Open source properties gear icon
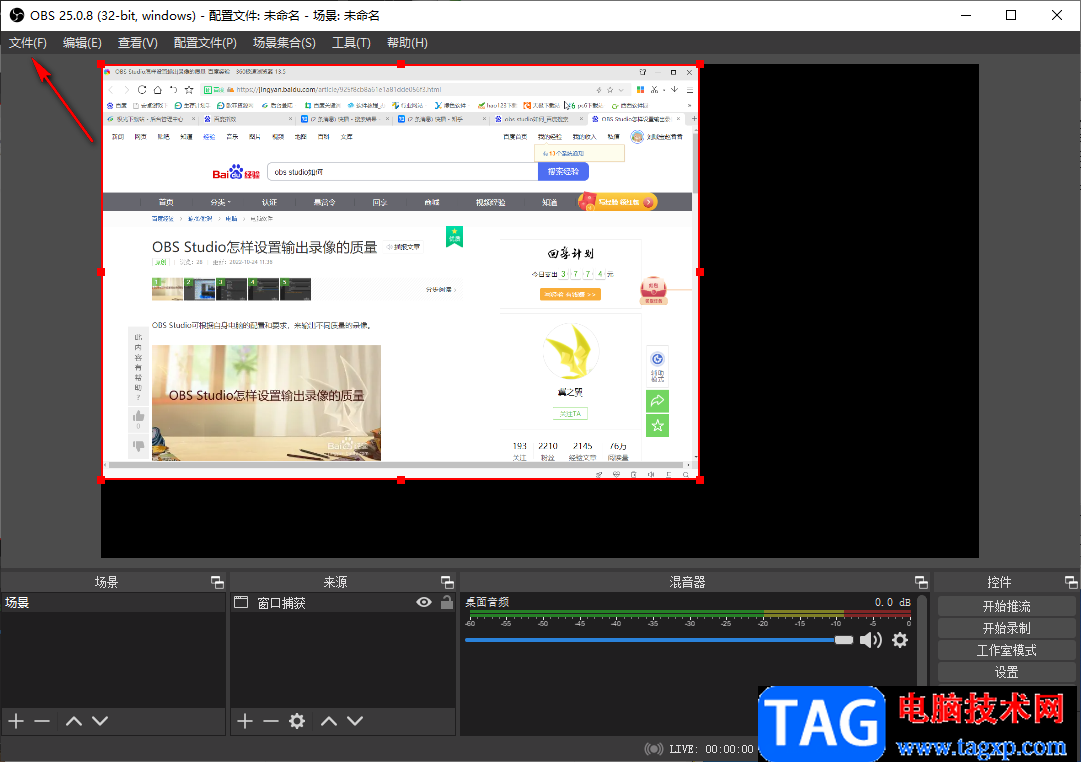The height and width of the screenshot is (762, 1081). pos(297,721)
